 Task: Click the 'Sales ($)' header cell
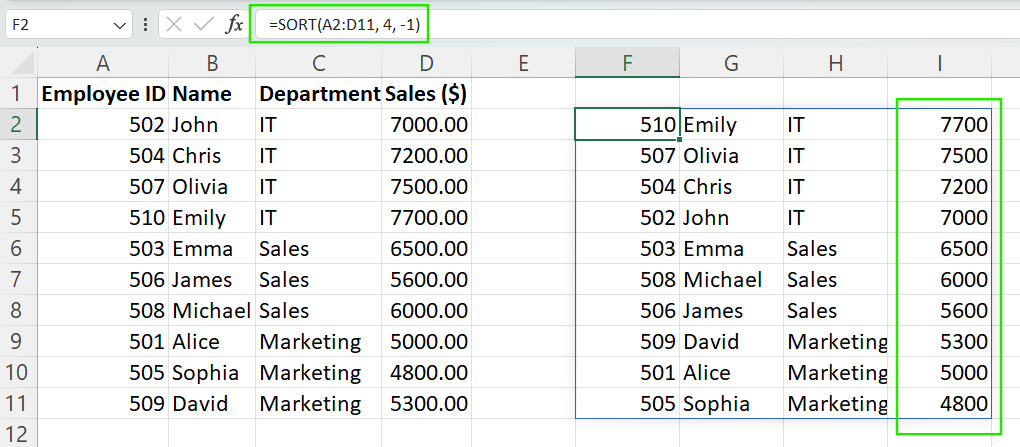427,94
